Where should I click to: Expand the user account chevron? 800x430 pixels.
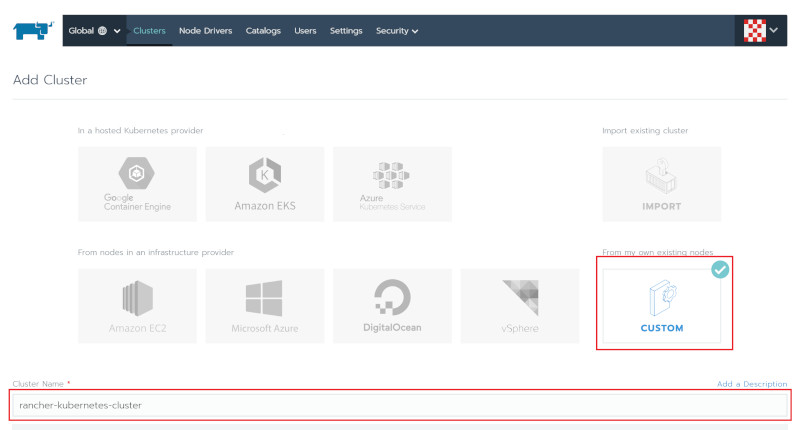(x=774, y=30)
